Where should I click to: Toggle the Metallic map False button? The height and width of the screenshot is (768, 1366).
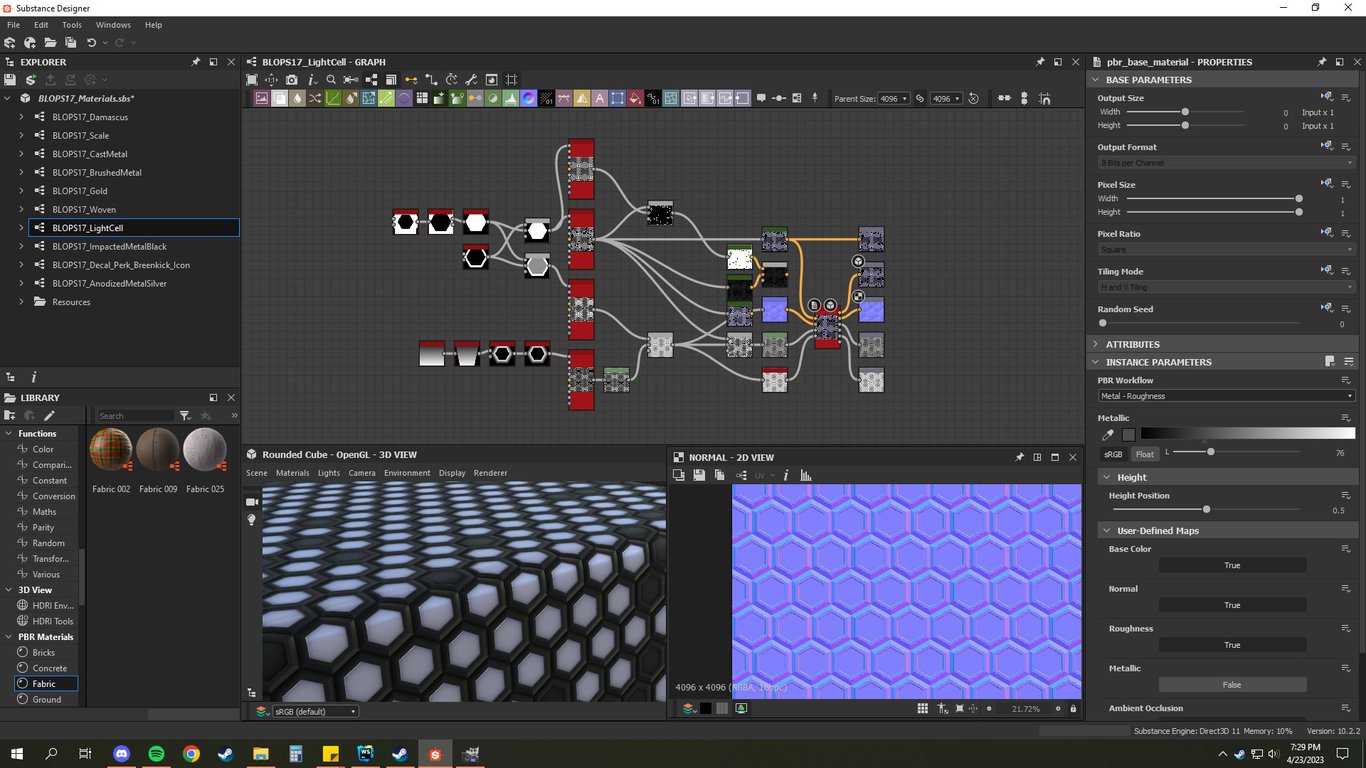pyautogui.click(x=1232, y=685)
